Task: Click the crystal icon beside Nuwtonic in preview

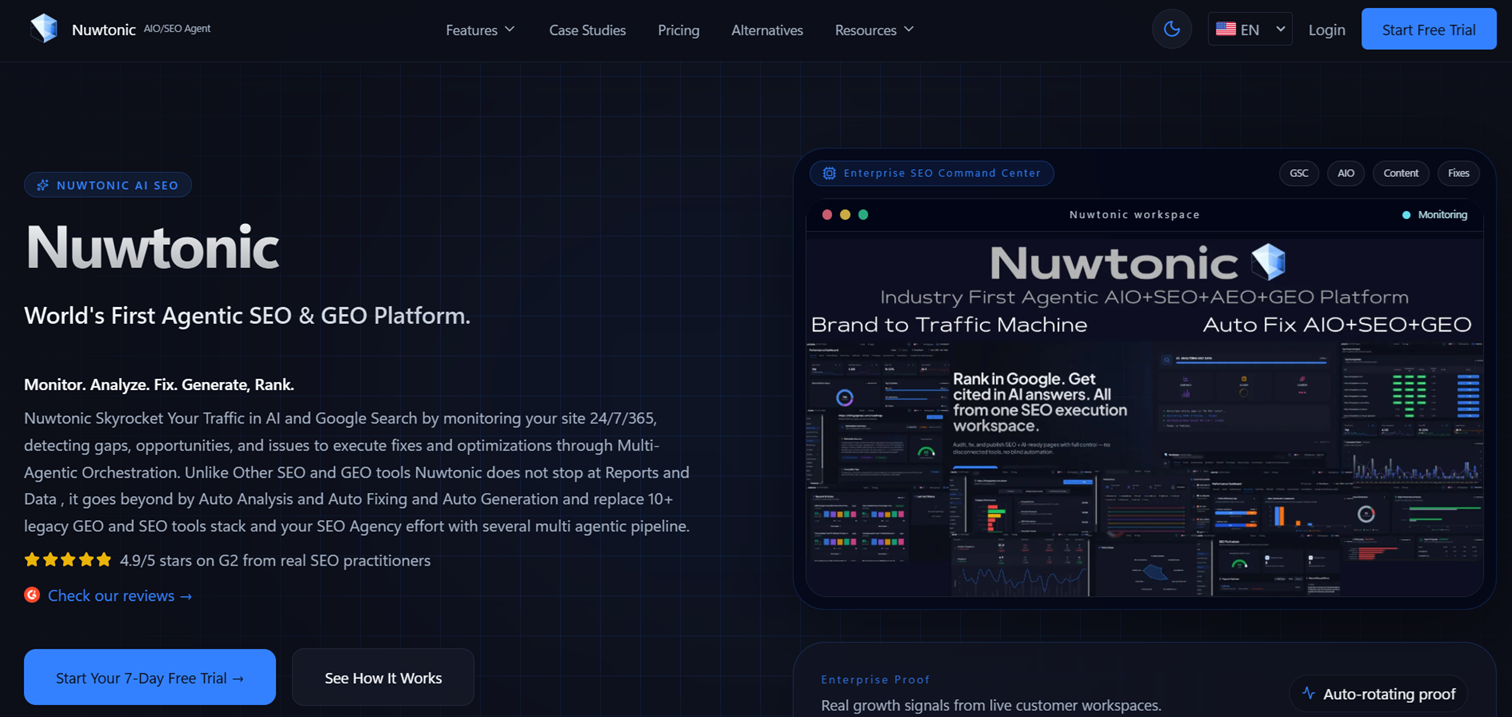Action: (x=1269, y=261)
